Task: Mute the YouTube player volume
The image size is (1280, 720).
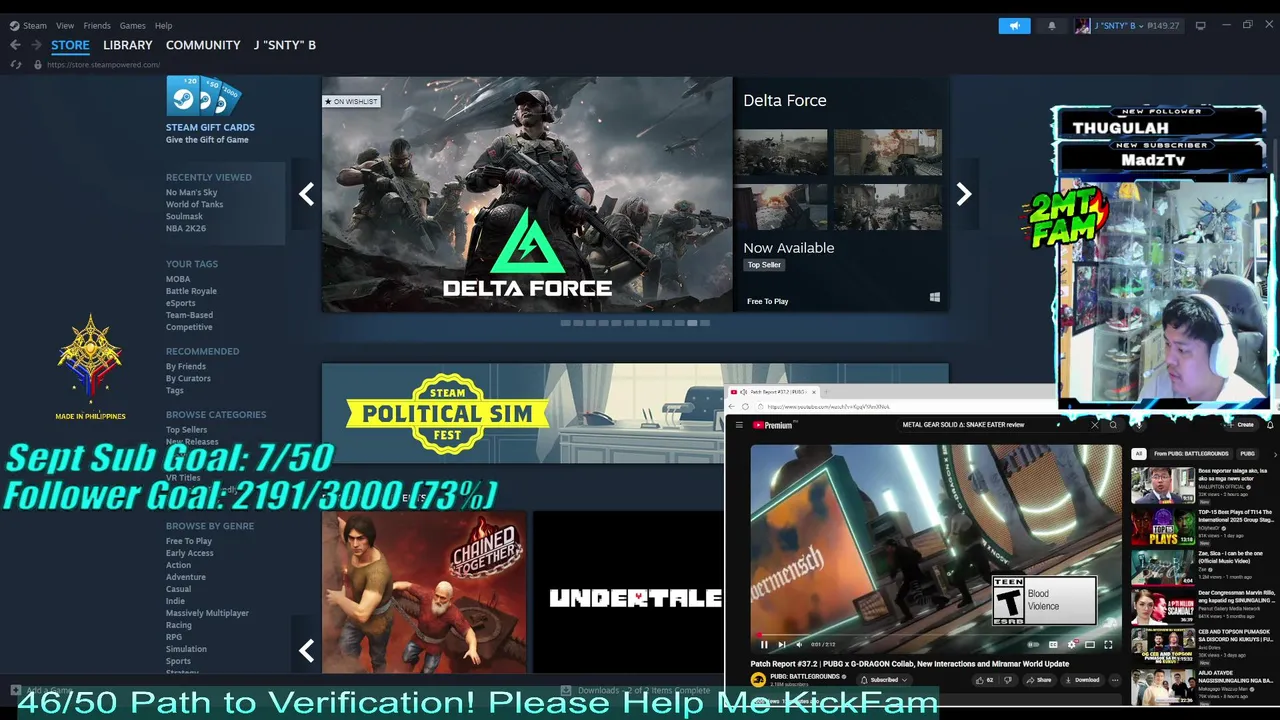Action: tap(799, 645)
